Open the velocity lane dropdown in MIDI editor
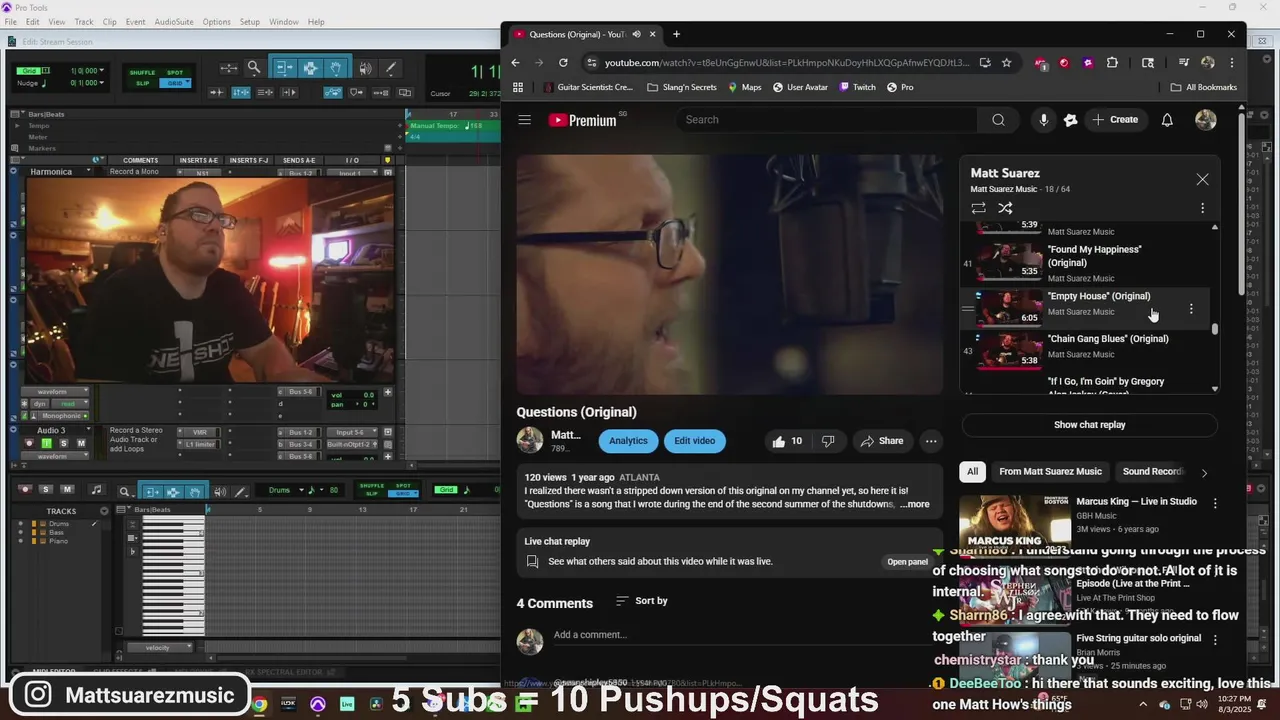 [158, 648]
